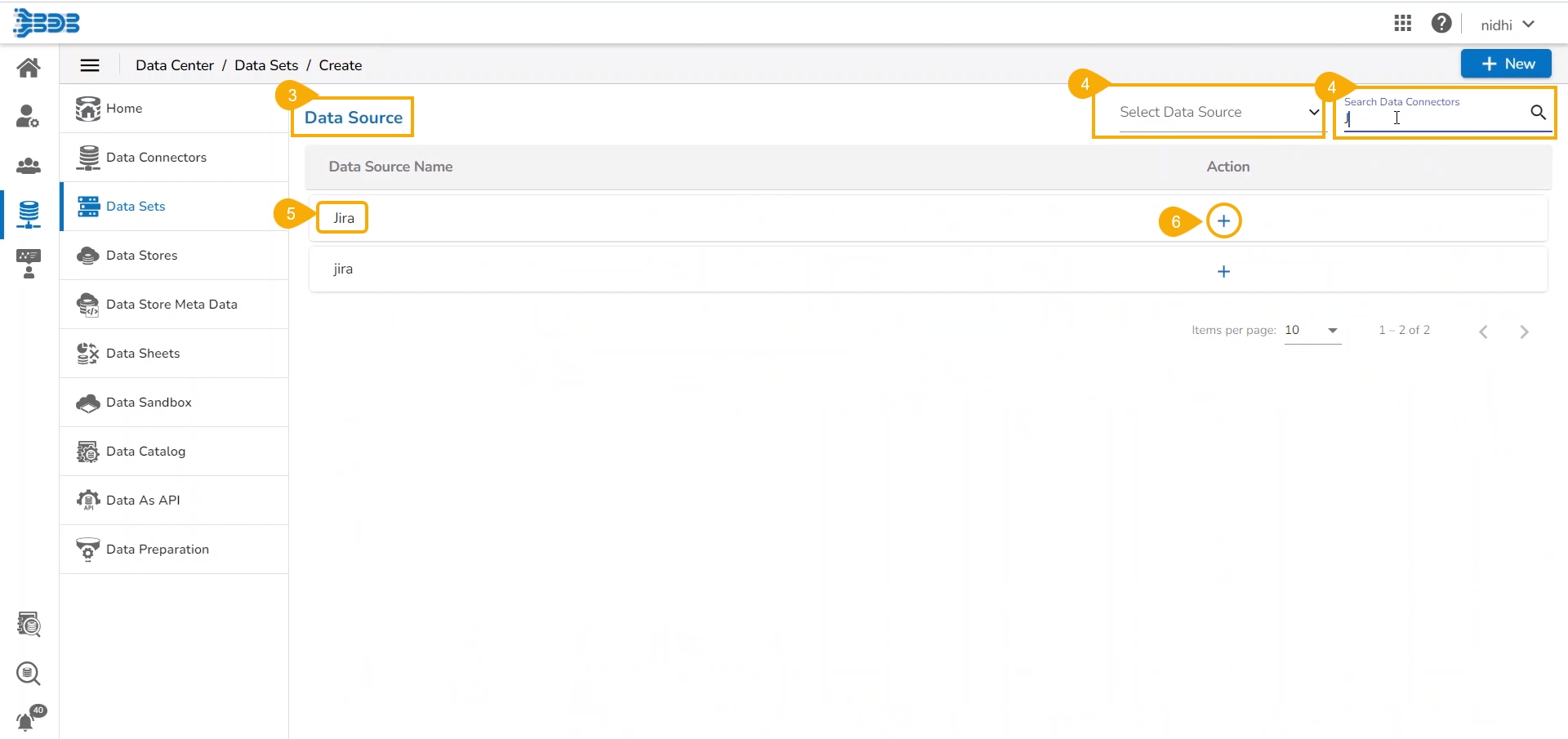This screenshot has height=739, width=1568.
Task: Click the search magnifier icon
Action: pyautogui.click(x=1538, y=113)
